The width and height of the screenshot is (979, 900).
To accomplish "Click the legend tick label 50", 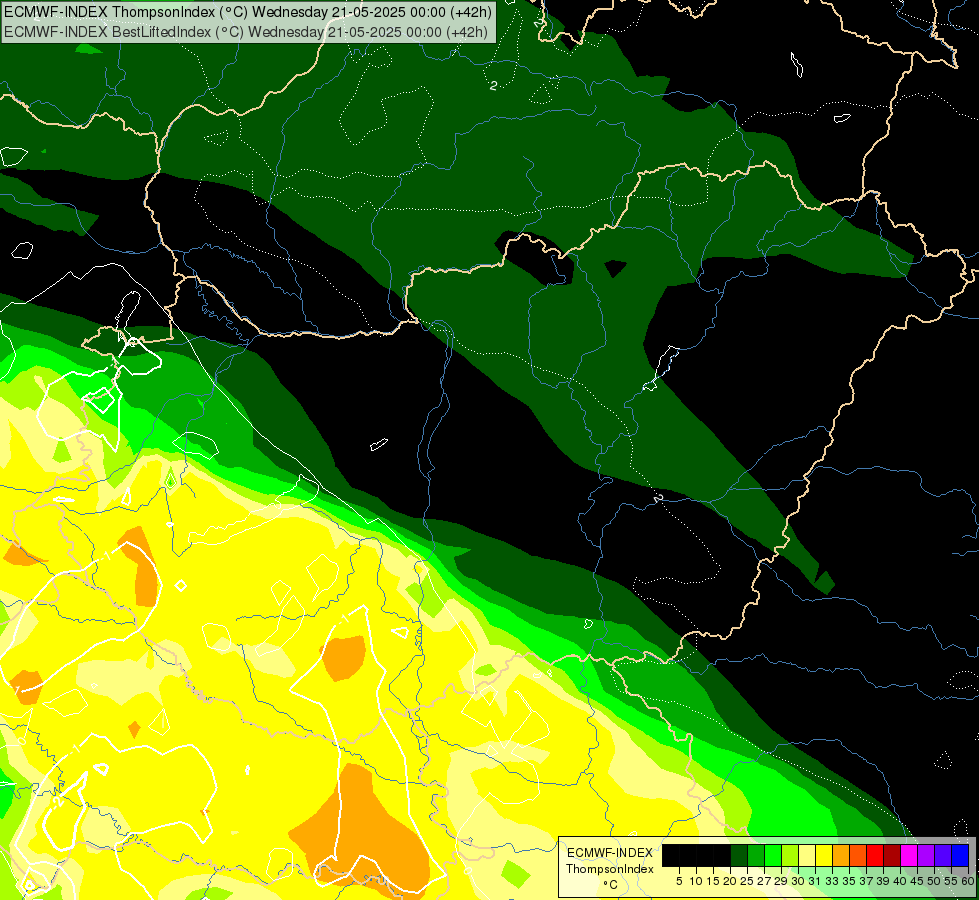I will (x=935, y=881).
